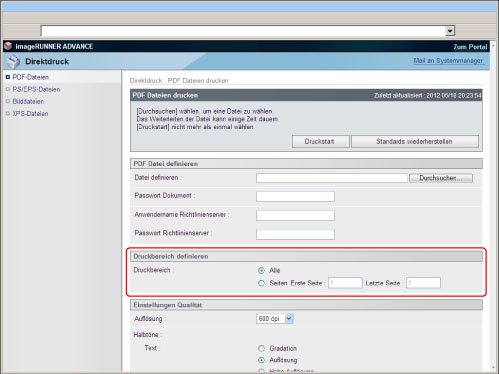Follow the Mail an Systemmanager link
The height and width of the screenshot is (374, 499).
pos(448,61)
